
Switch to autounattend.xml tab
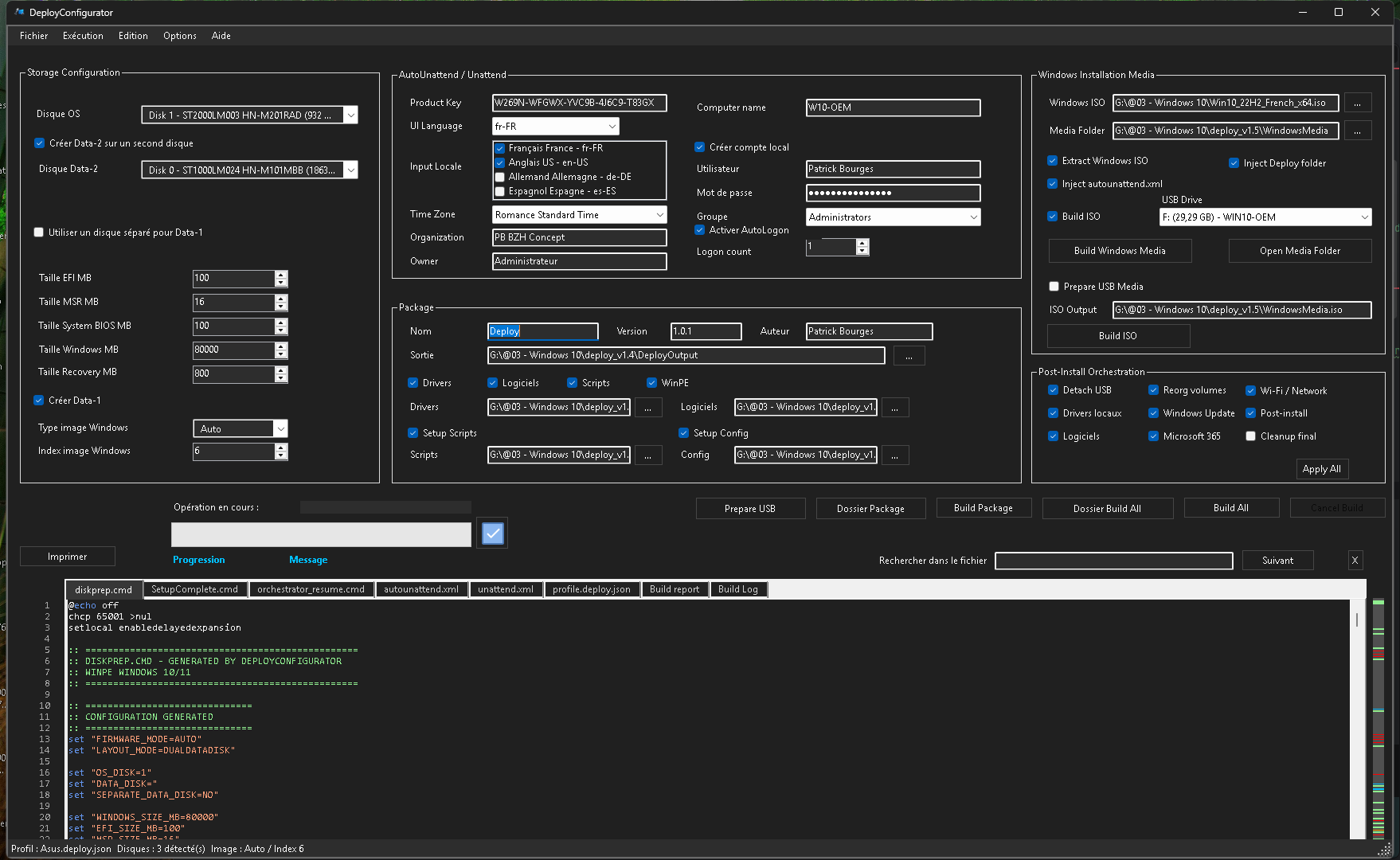[x=421, y=590]
